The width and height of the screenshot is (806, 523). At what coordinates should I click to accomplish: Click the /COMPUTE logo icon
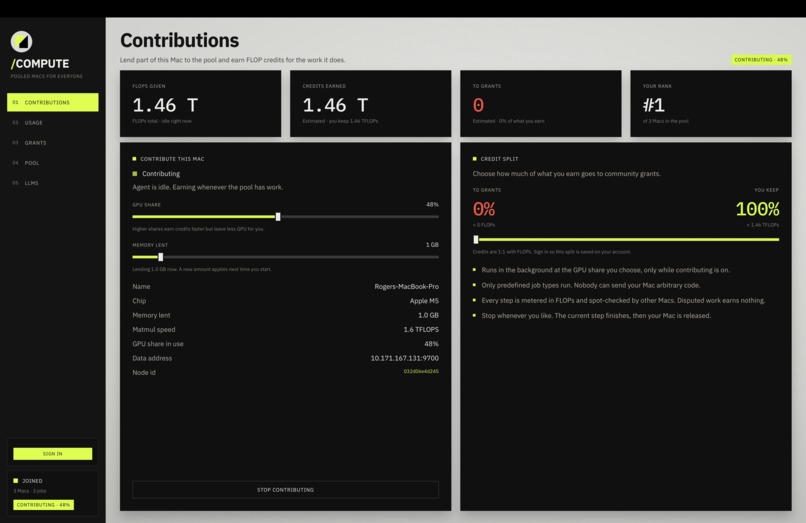coord(22,42)
